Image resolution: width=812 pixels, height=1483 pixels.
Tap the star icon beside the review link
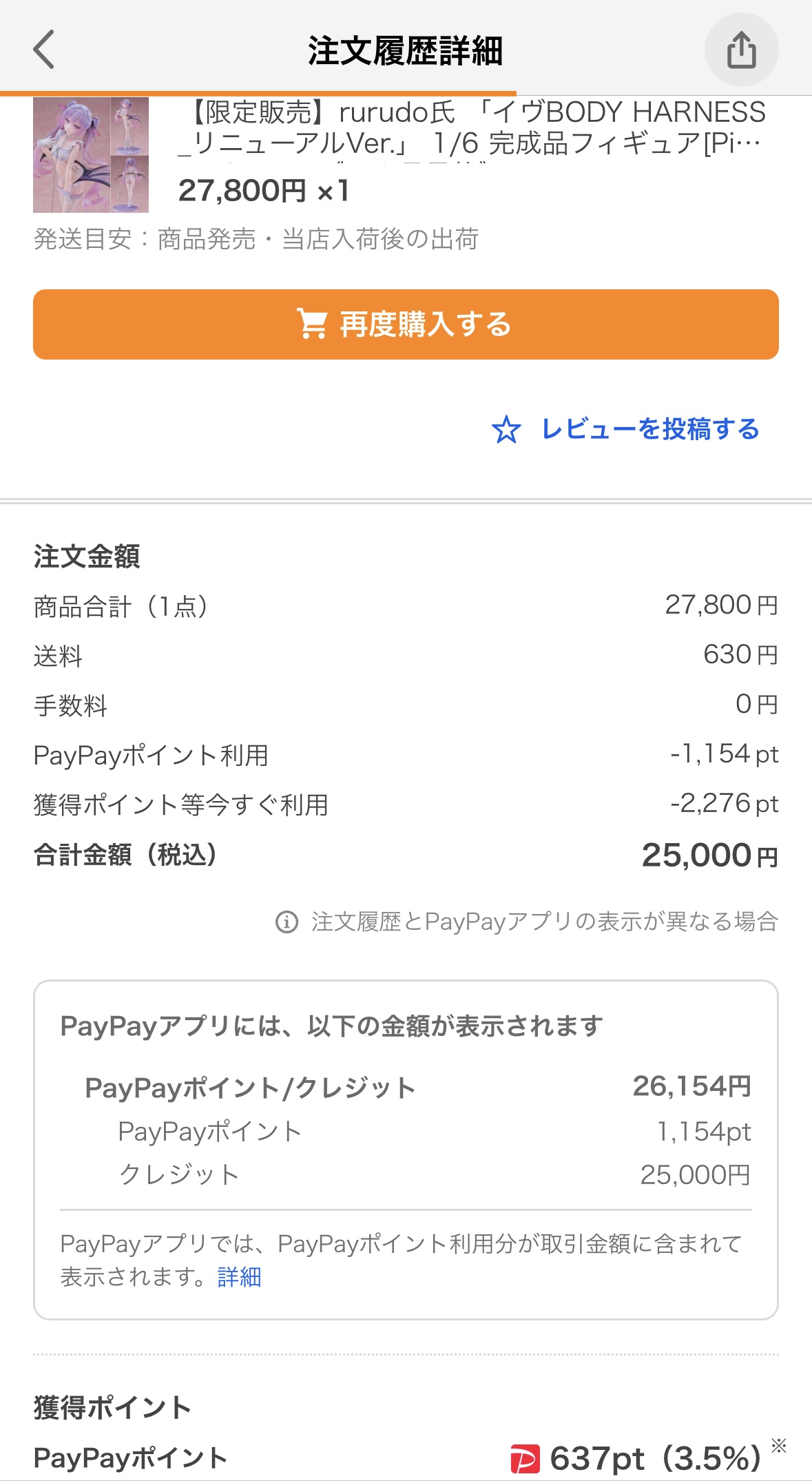(506, 430)
